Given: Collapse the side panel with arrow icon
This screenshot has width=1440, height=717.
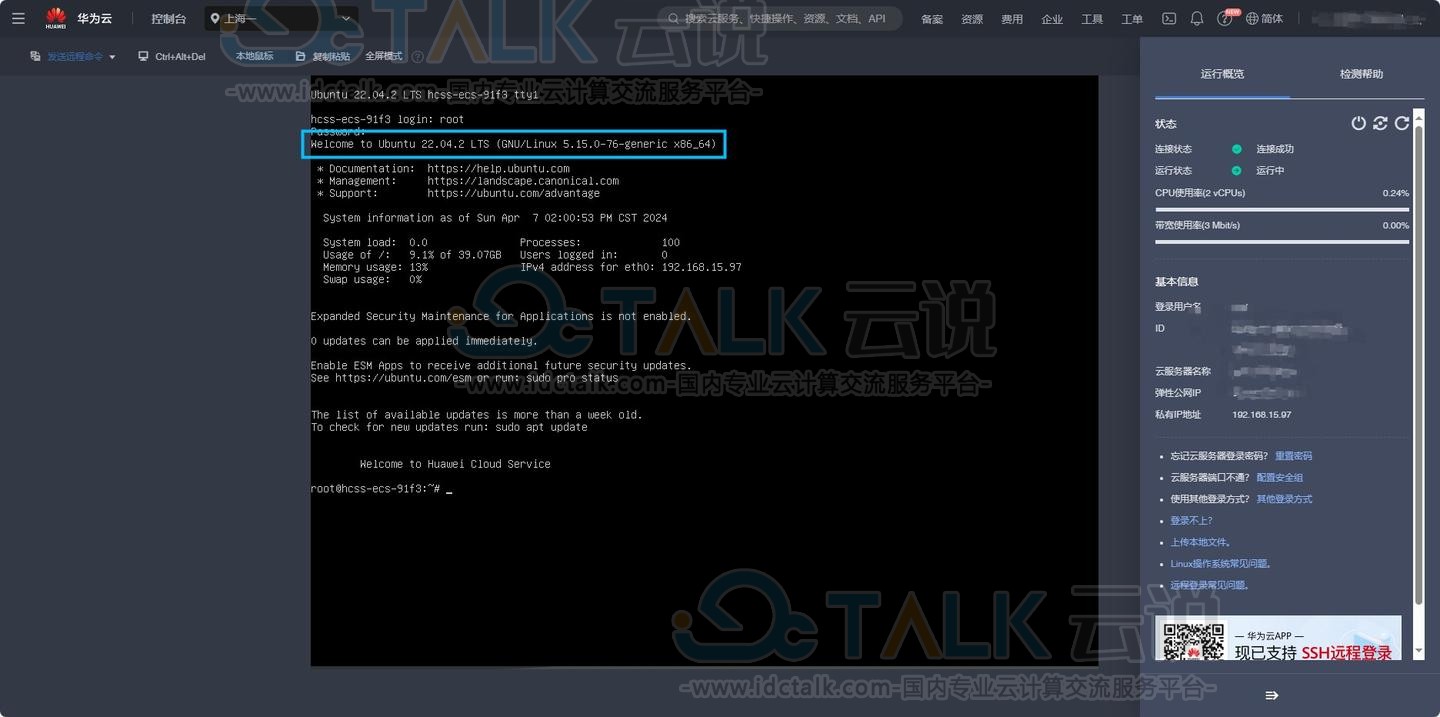Looking at the screenshot, I should click(x=1272, y=695).
